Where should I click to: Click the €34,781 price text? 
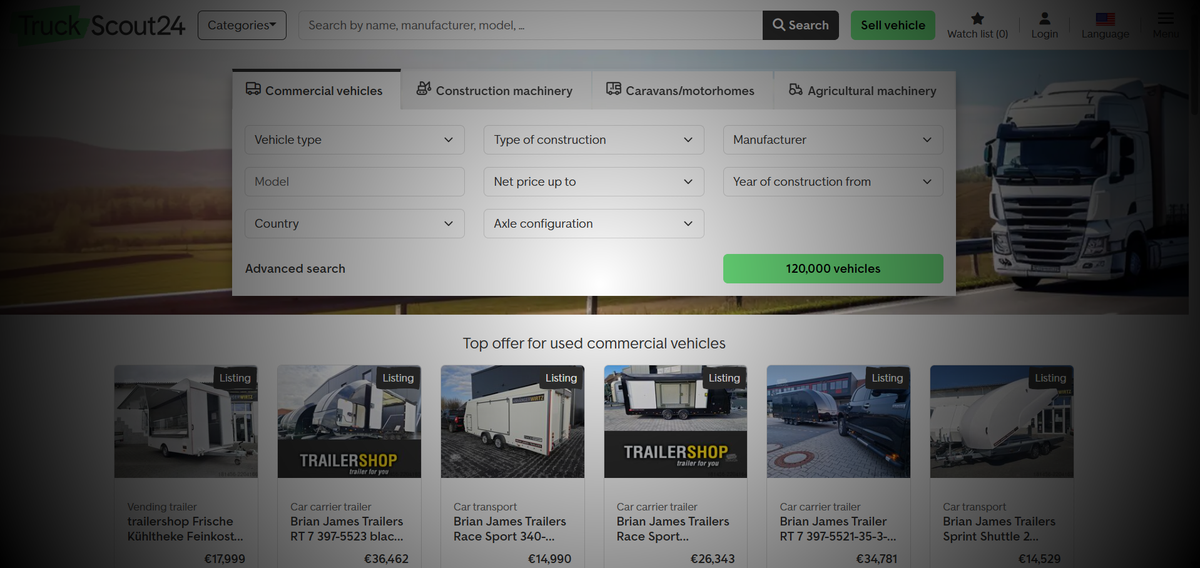coord(875,559)
